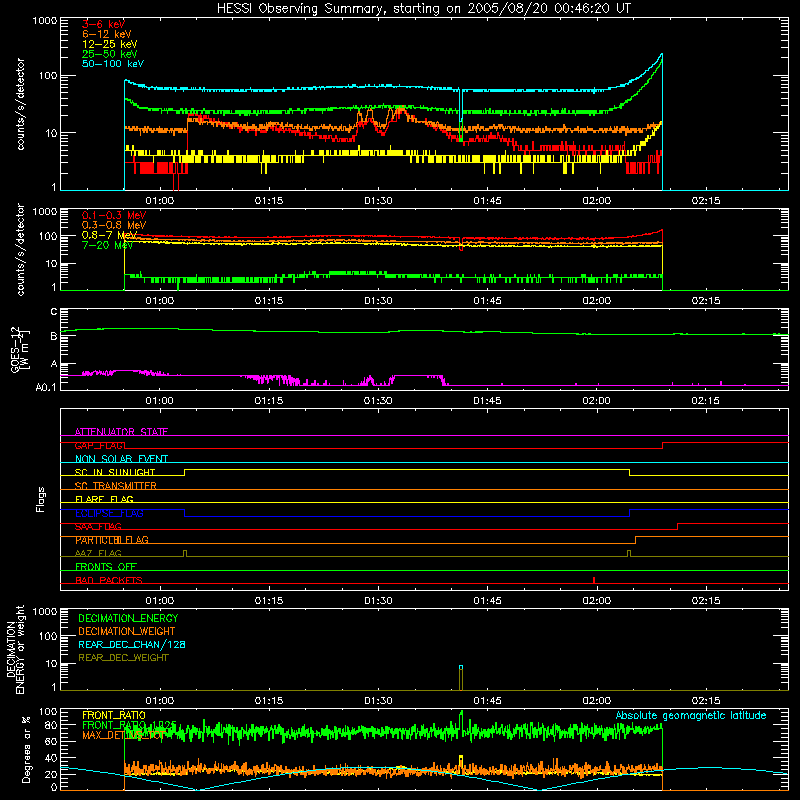Select the DECIMATION_WEIGHT legend label

point(127,631)
